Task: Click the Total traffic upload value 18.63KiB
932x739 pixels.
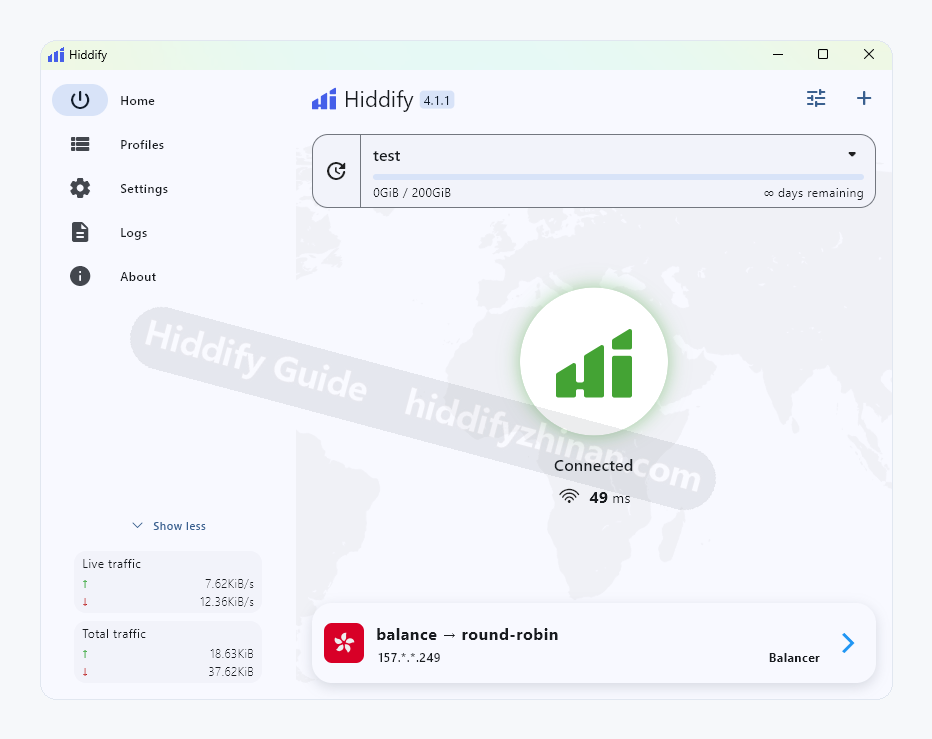Action: 231,653
